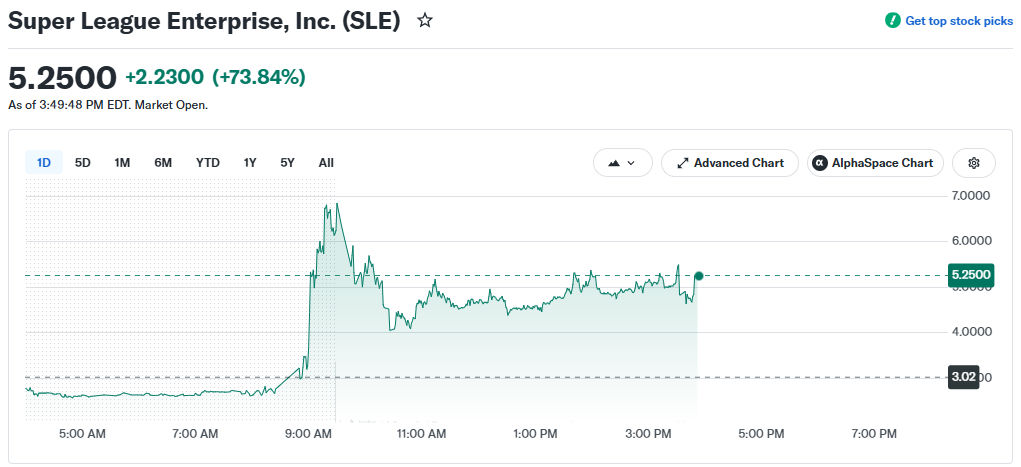Click the previous close 3.02 label
Image resolution: width=1021 pixels, height=467 pixels.
click(x=964, y=377)
